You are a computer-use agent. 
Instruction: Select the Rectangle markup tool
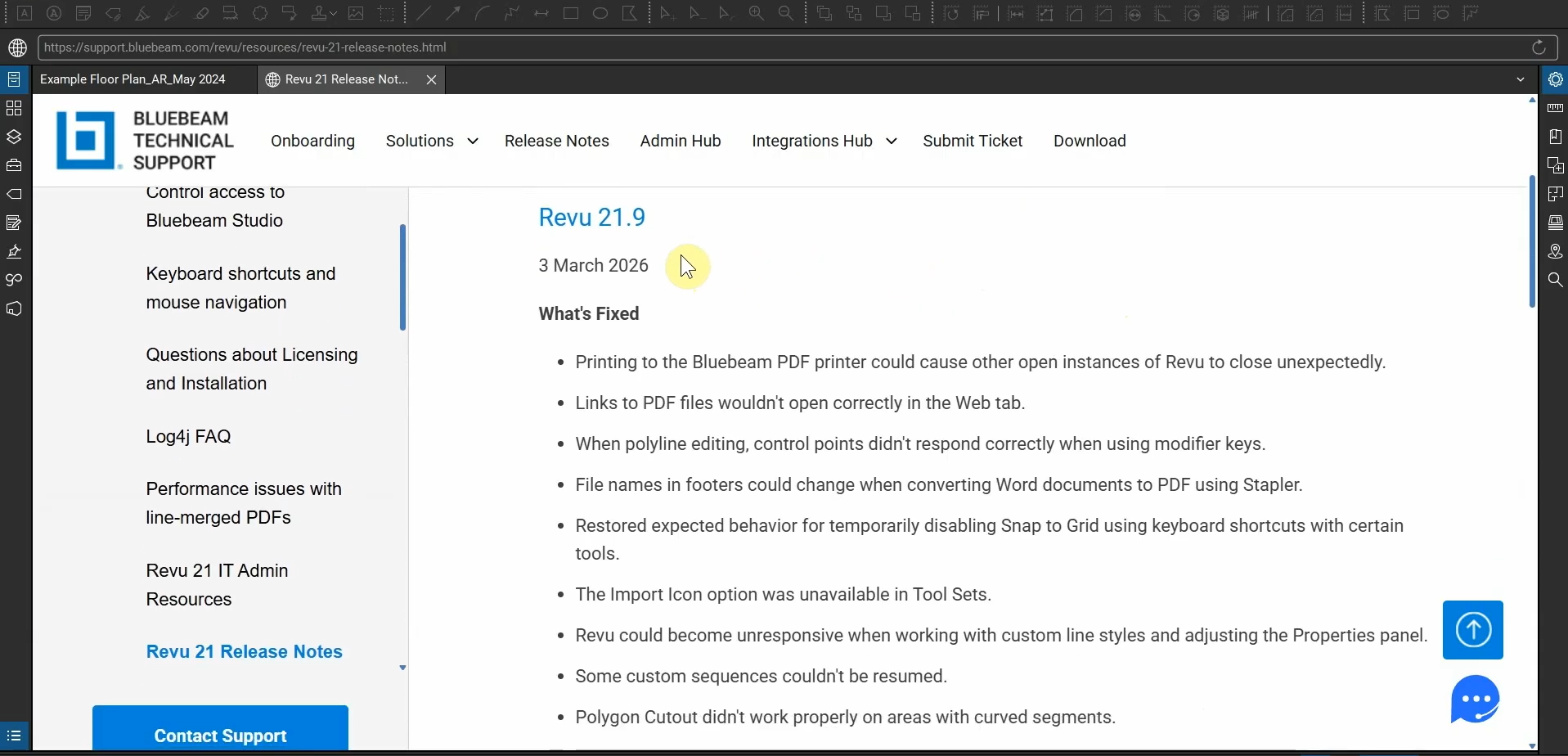point(571,14)
